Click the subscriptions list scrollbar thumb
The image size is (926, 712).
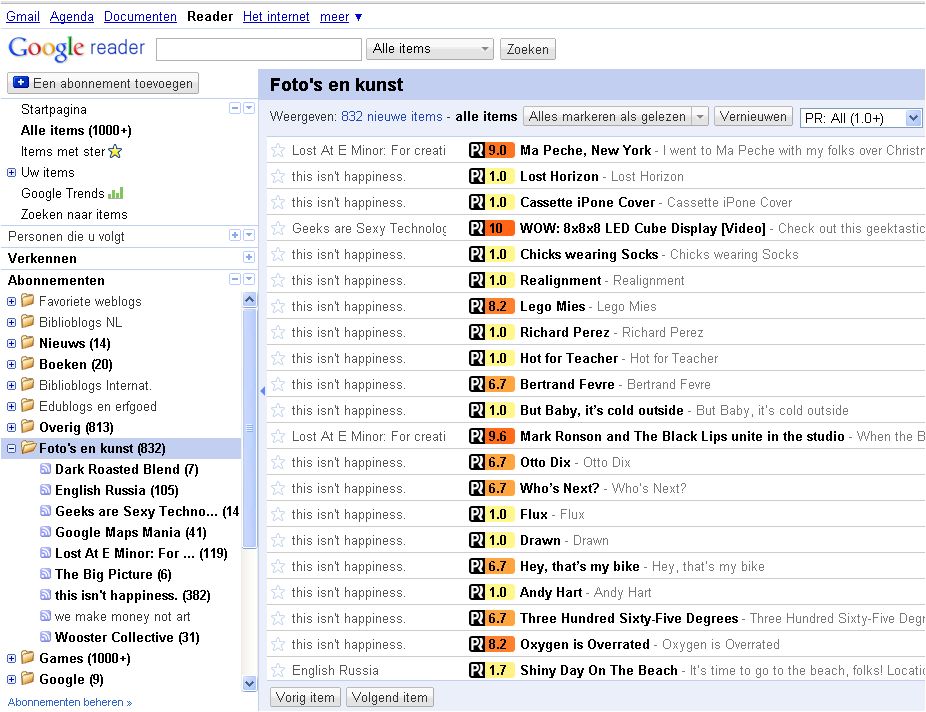pyautogui.click(x=250, y=428)
